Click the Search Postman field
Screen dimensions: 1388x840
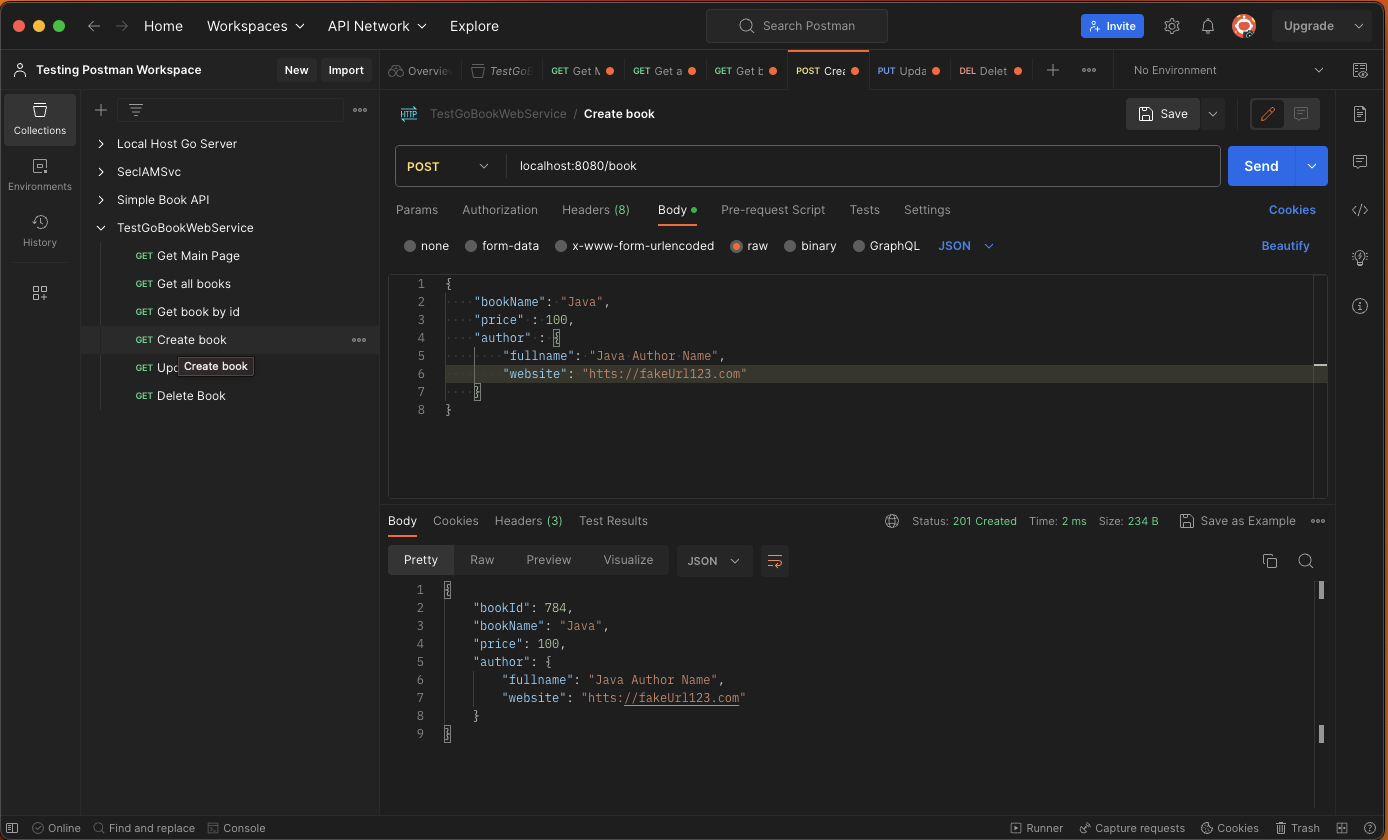[x=797, y=26]
